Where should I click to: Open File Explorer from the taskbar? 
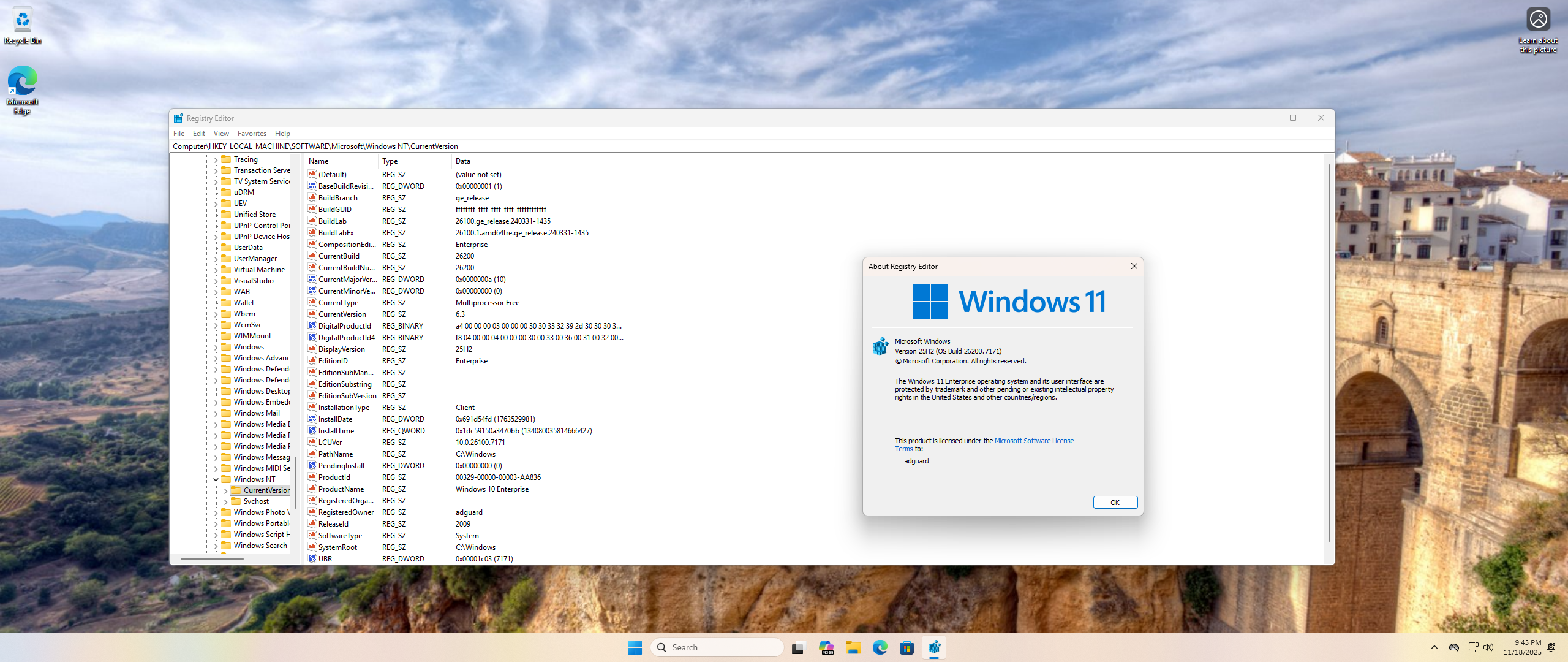pyautogui.click(x=853, y=647)
